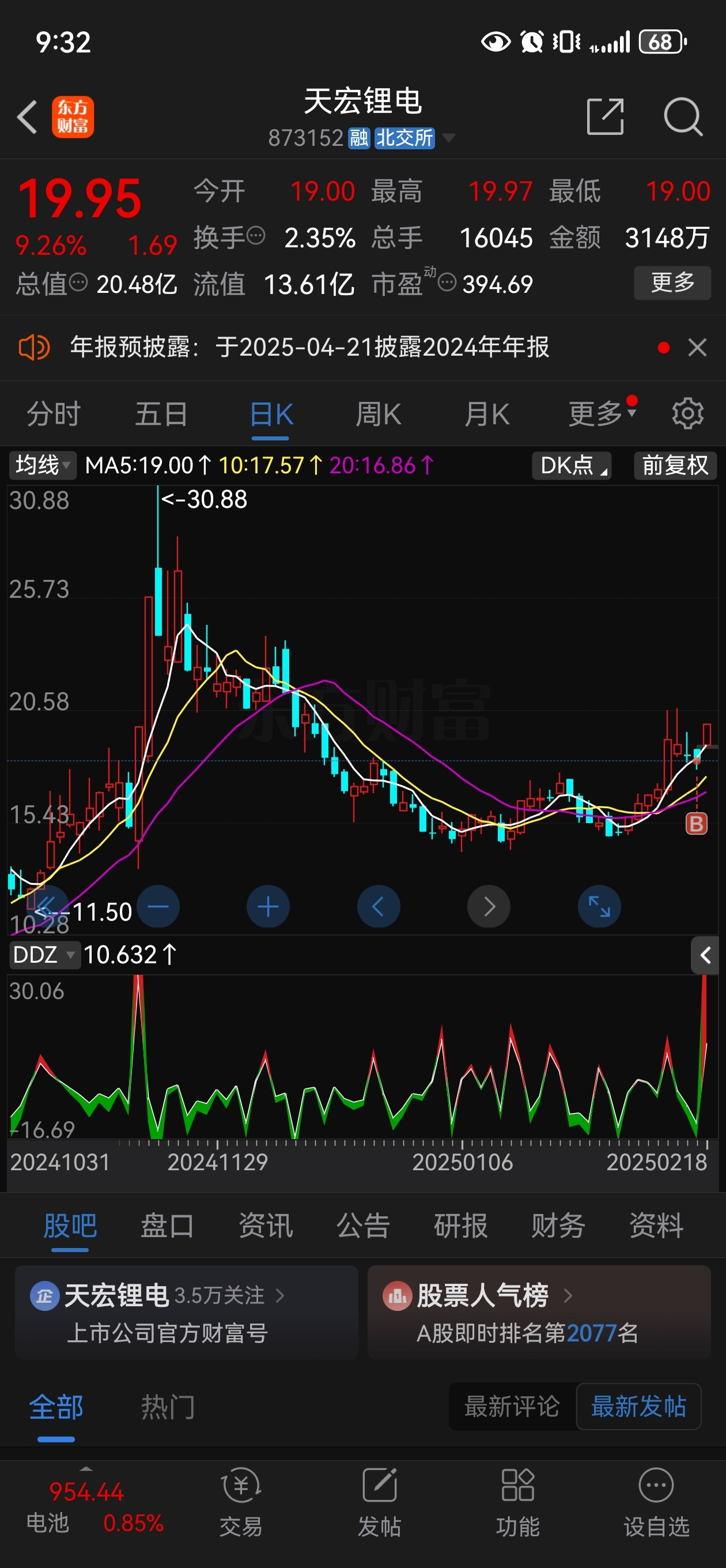Image resolution: width=726 pixels, height=1568 pixels.
Task: Select the 周K tab
Action: [x=378, y=414]
